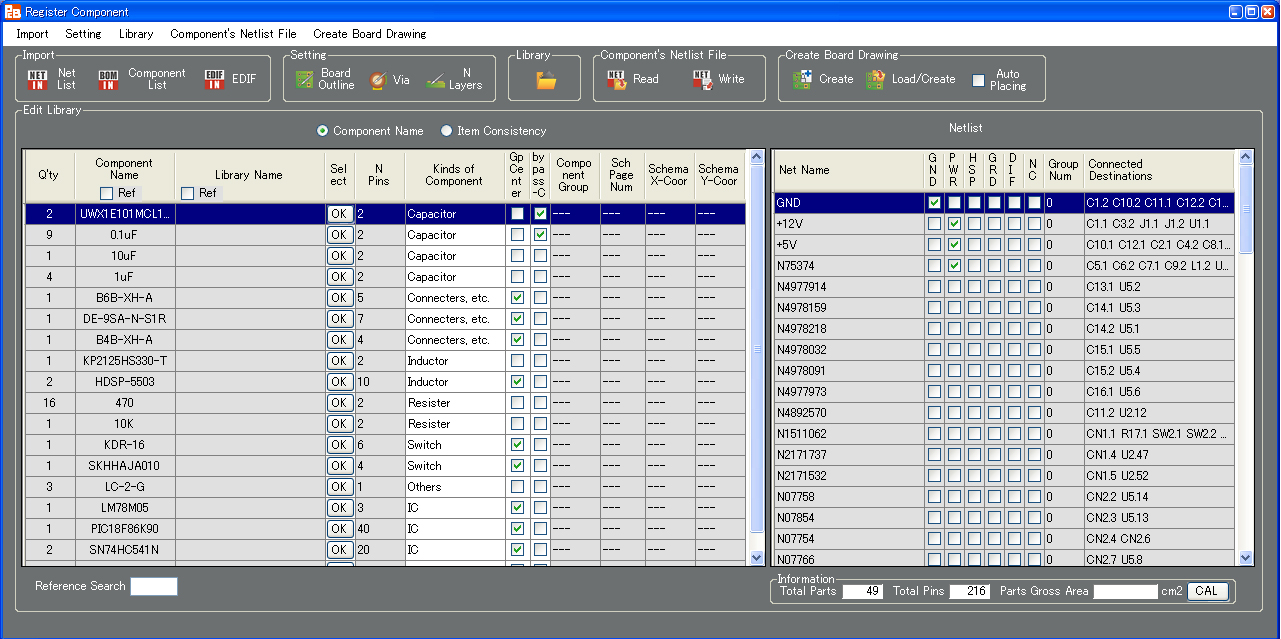Toggle Gp Center checkbox for B6B-XH-A
Screen dimensions: 1281x639
pyautogui.click(x=517, y=298)
